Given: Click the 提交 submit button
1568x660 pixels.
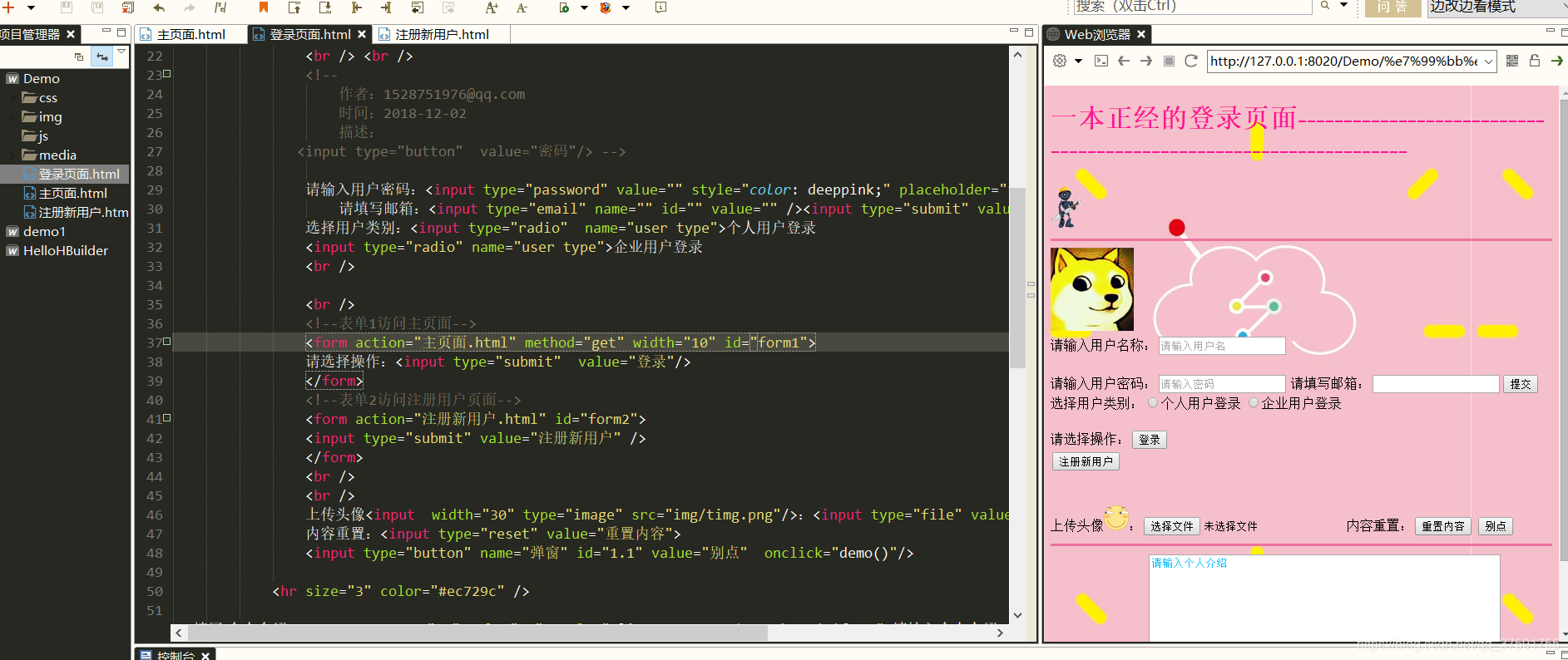Looking at the screenshot, I should (1521, 384).
